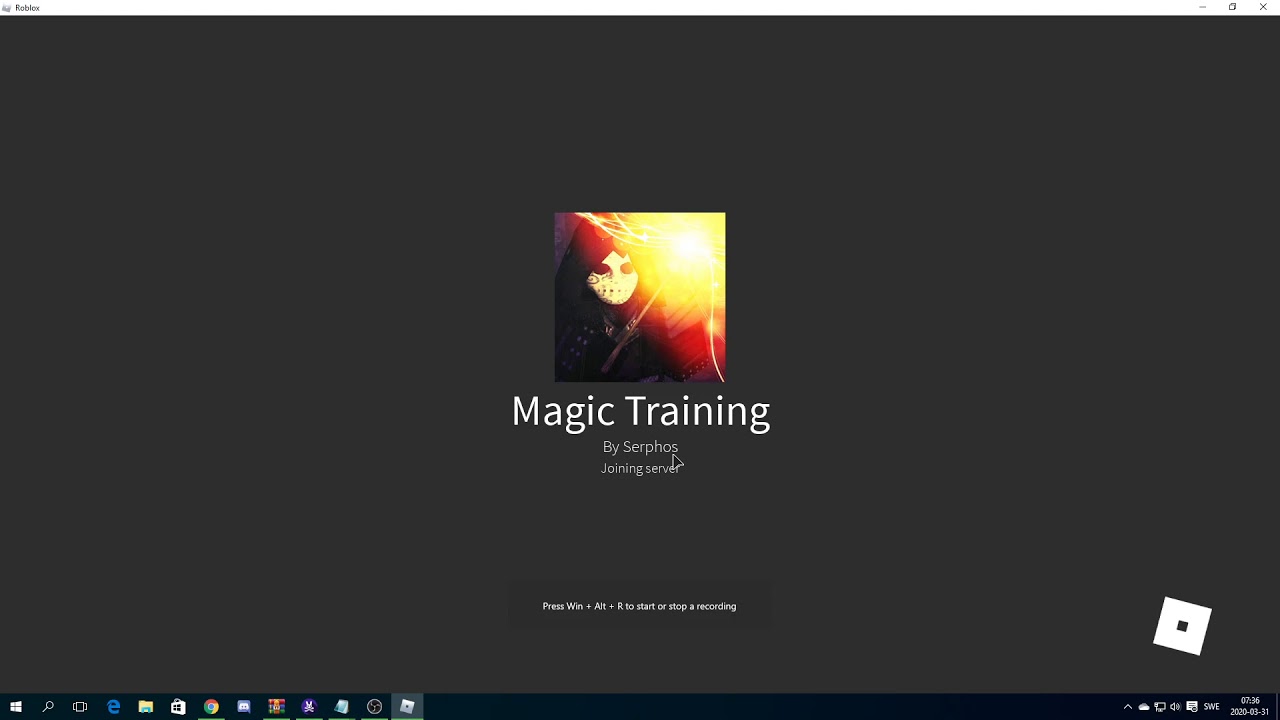Image resolution: width=1280 pixels, height=720 pixels.
Task: Open the OneDrive cloud tray icon
Action: pyautogui.click(x=1144, y=707)
